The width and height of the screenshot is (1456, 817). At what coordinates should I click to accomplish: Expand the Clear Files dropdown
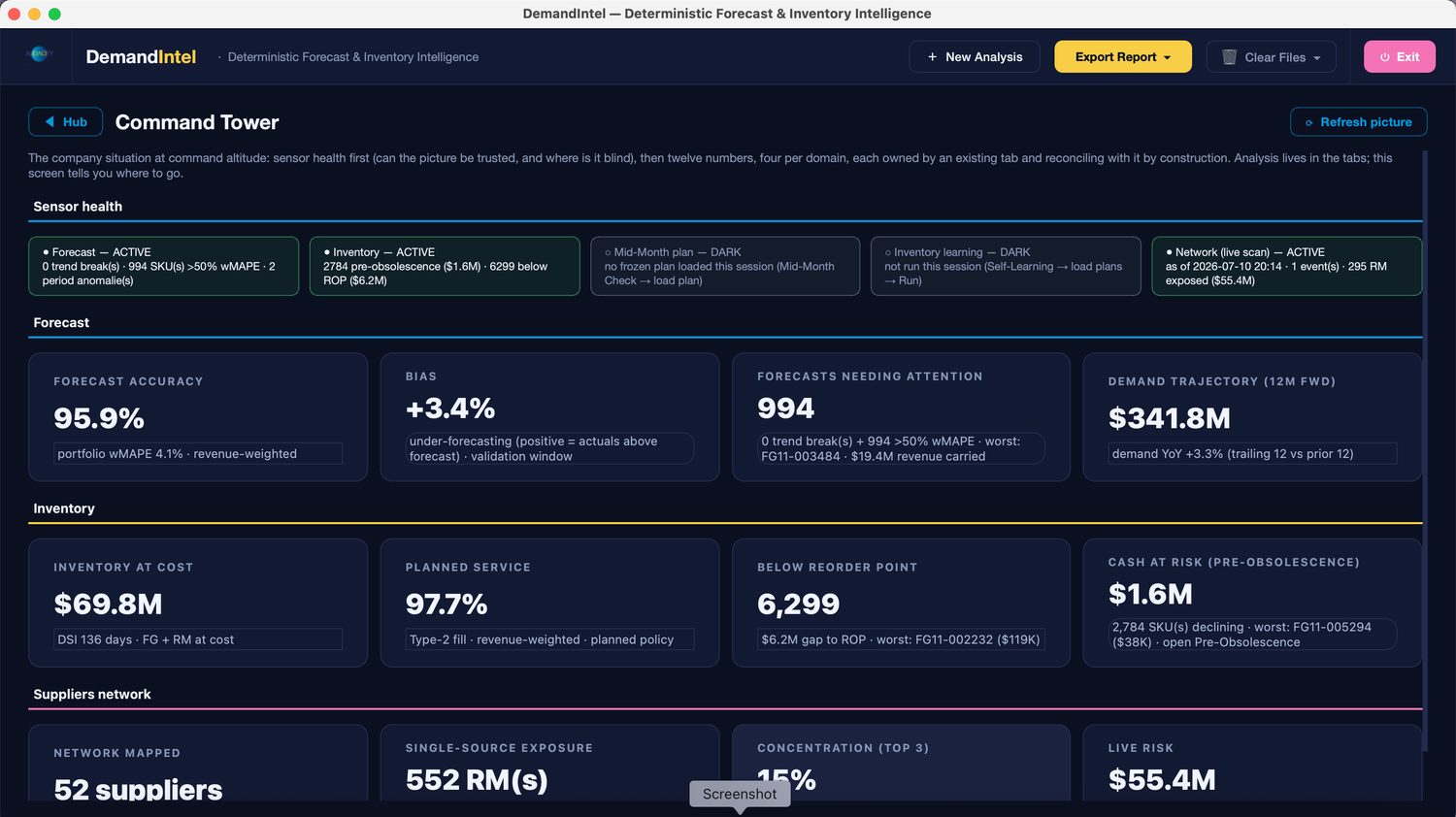[1271, 56]
